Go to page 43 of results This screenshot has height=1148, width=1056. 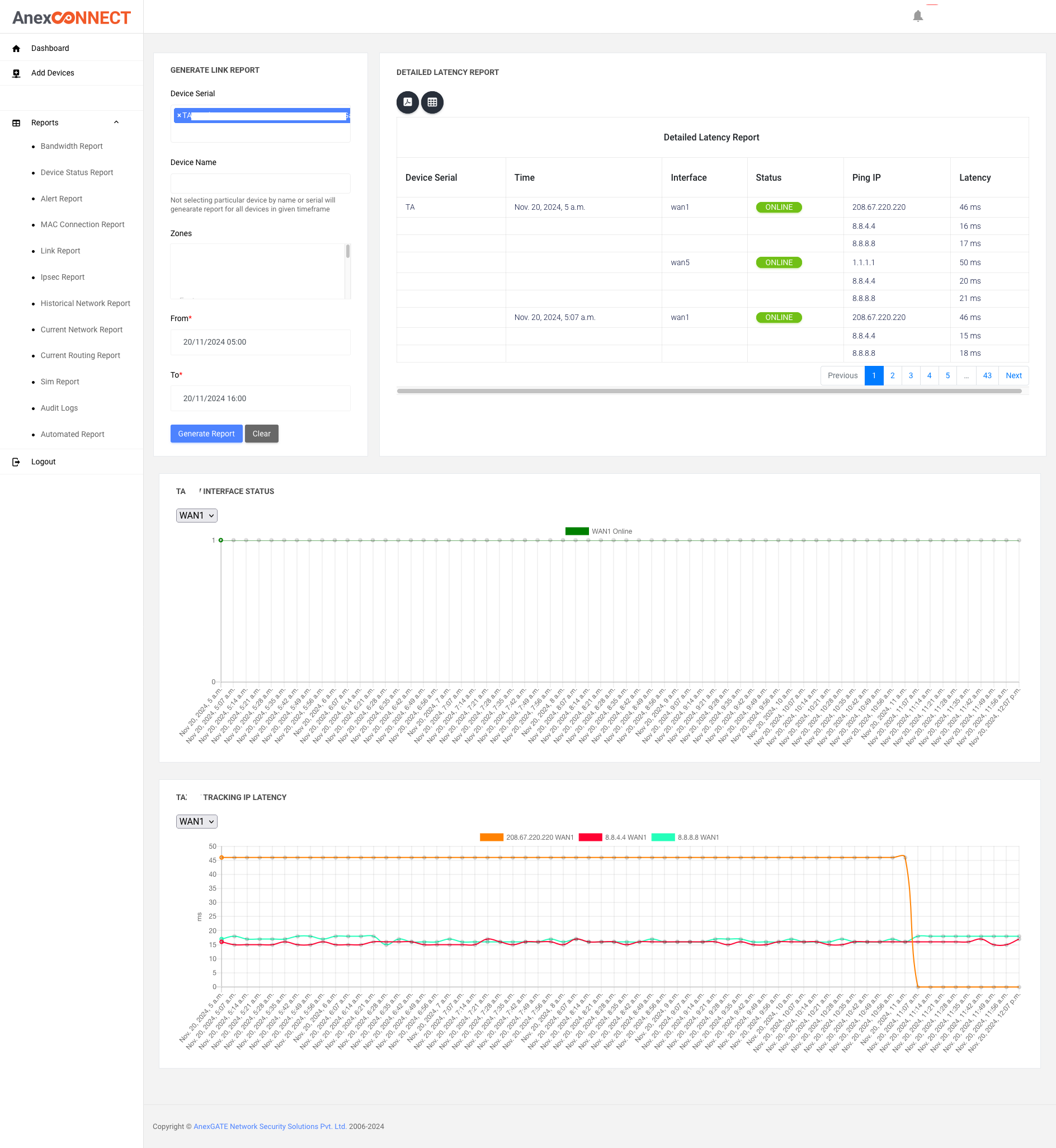(987, 375)
